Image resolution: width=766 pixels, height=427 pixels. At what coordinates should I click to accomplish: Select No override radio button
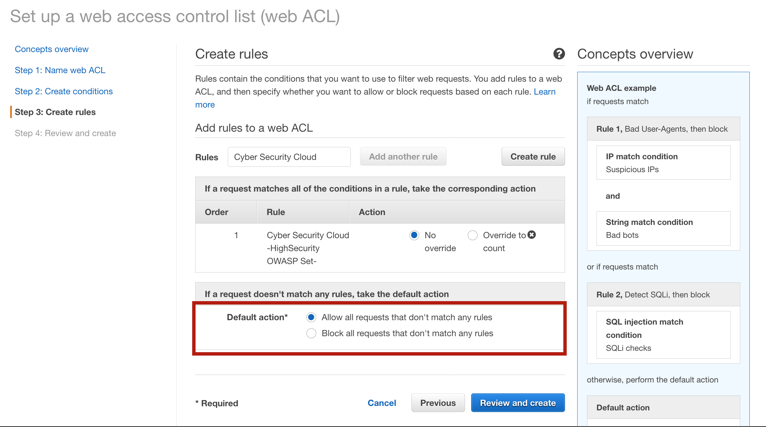[414, 235]
